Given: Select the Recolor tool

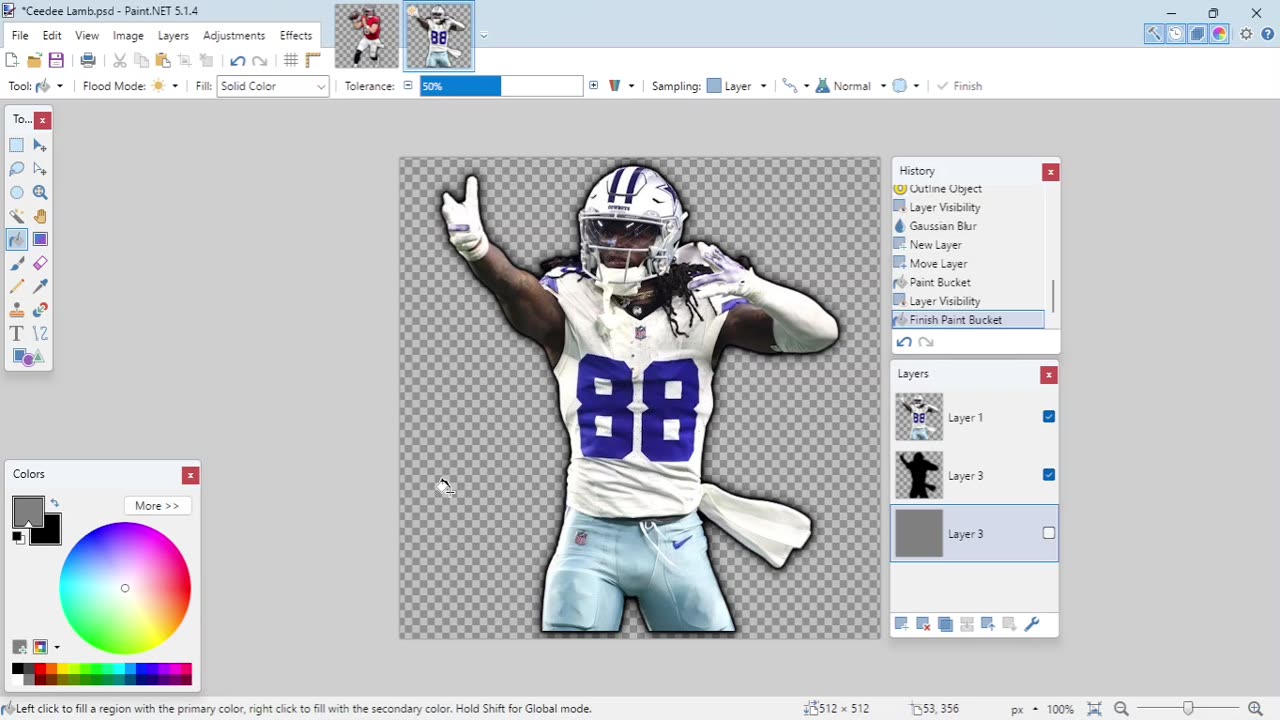Looking at the screenshot, I should point(40,310).
